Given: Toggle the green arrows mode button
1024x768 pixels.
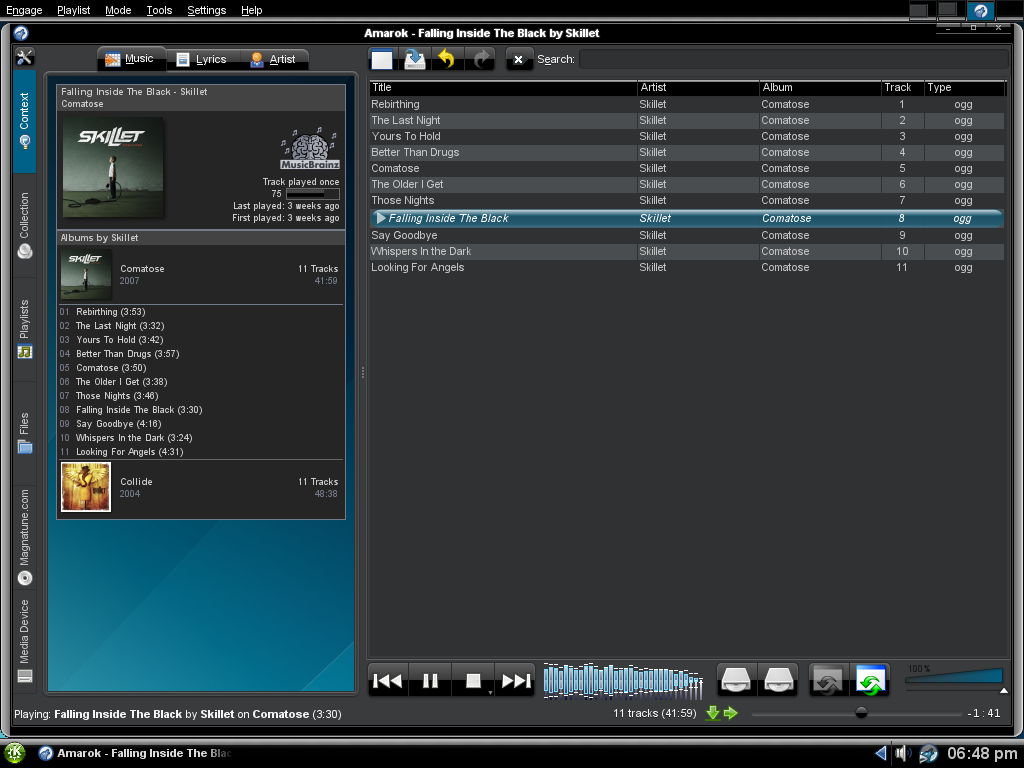Looking at the screenshot, I should click(870, 680).
